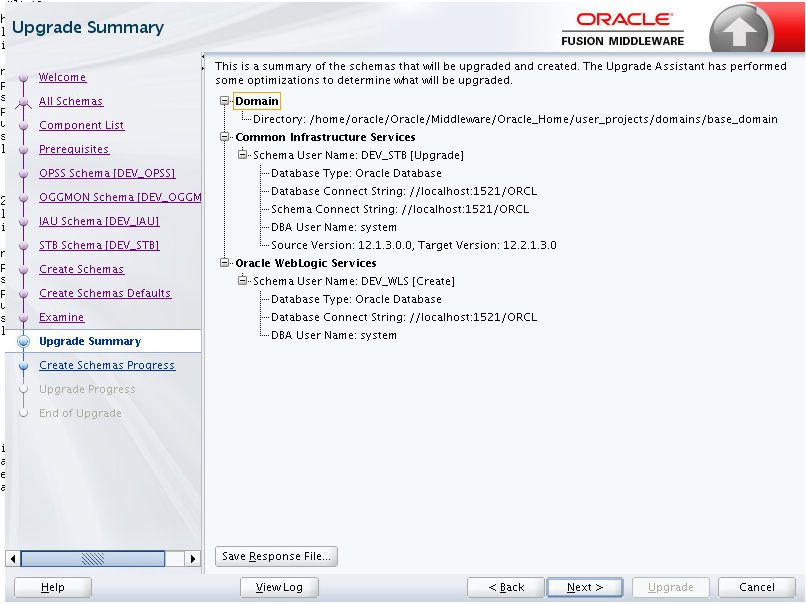Select Schema User Name: DEV_WLS [Create] row
Image resolution: width=806 pixels, height=604 pixels.
(354, 281)
